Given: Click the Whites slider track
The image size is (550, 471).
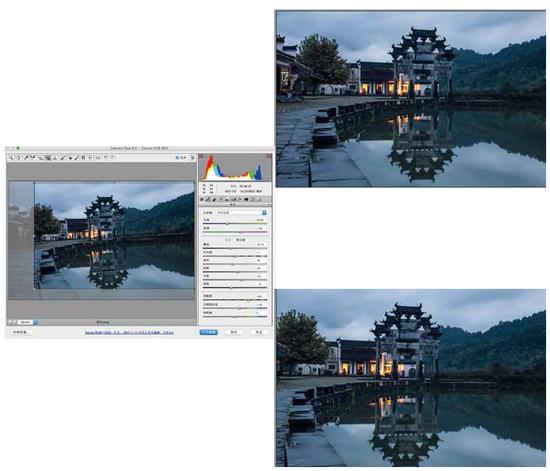Looking at the screenshot, I should (x=235, y=280).
